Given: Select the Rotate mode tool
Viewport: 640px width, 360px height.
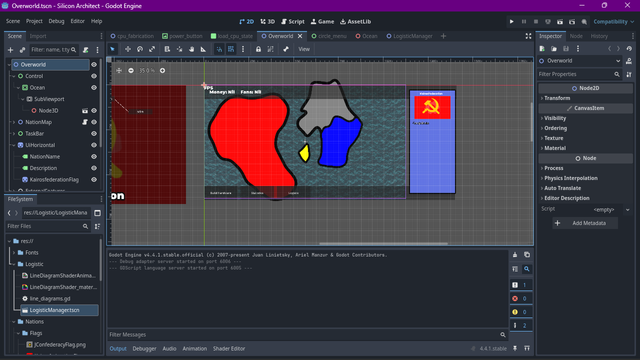Looking at the screenshot, I should (x=140, y=49).
